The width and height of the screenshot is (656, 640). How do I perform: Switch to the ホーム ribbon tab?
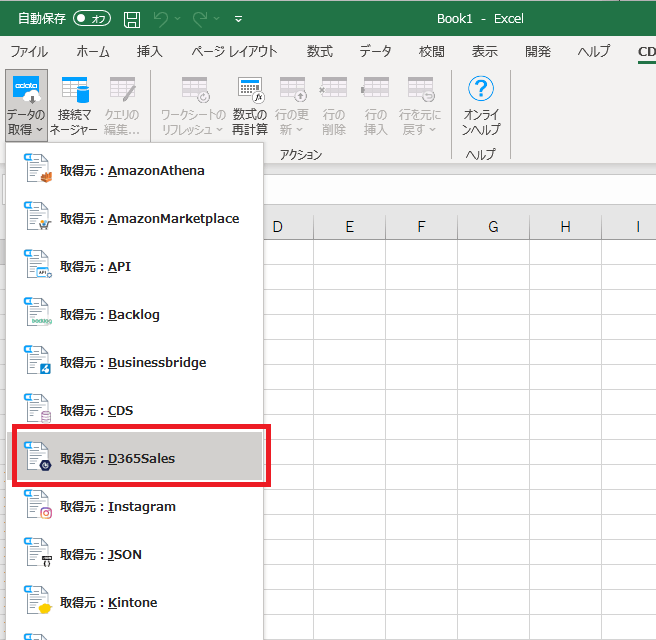93,51
